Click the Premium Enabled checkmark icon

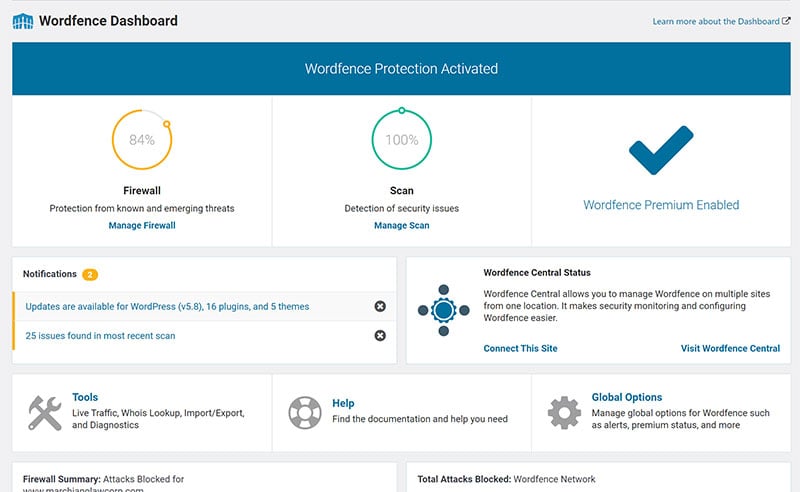661,150
